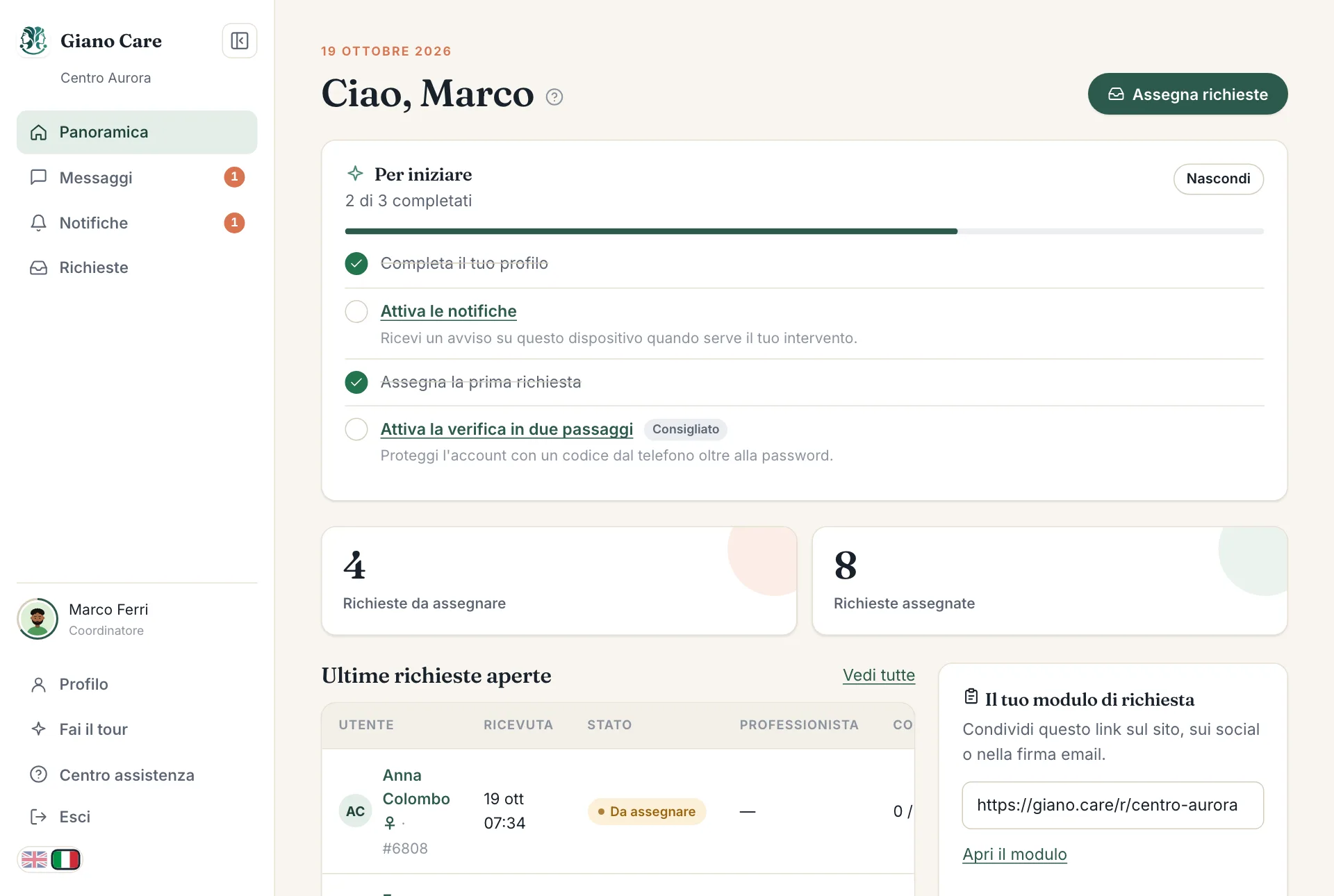The height and width of the screenshot is (896, 1334).
Task: Open help icon next to Ciao, Marco
Action: tap(554, 97)
